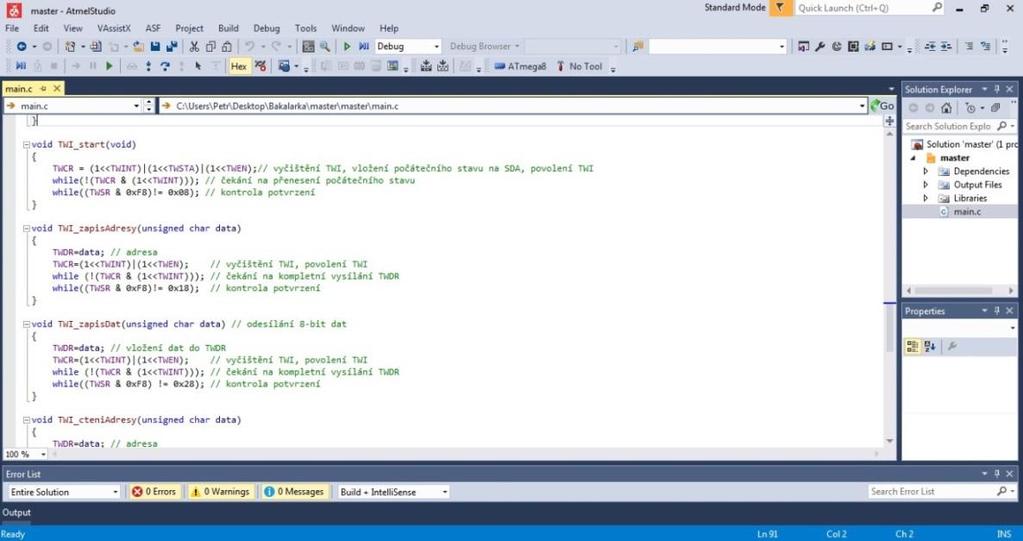1023x541 pixels.
Task: Click the first Device Programming chip icon
Action: tap(426, 66)
